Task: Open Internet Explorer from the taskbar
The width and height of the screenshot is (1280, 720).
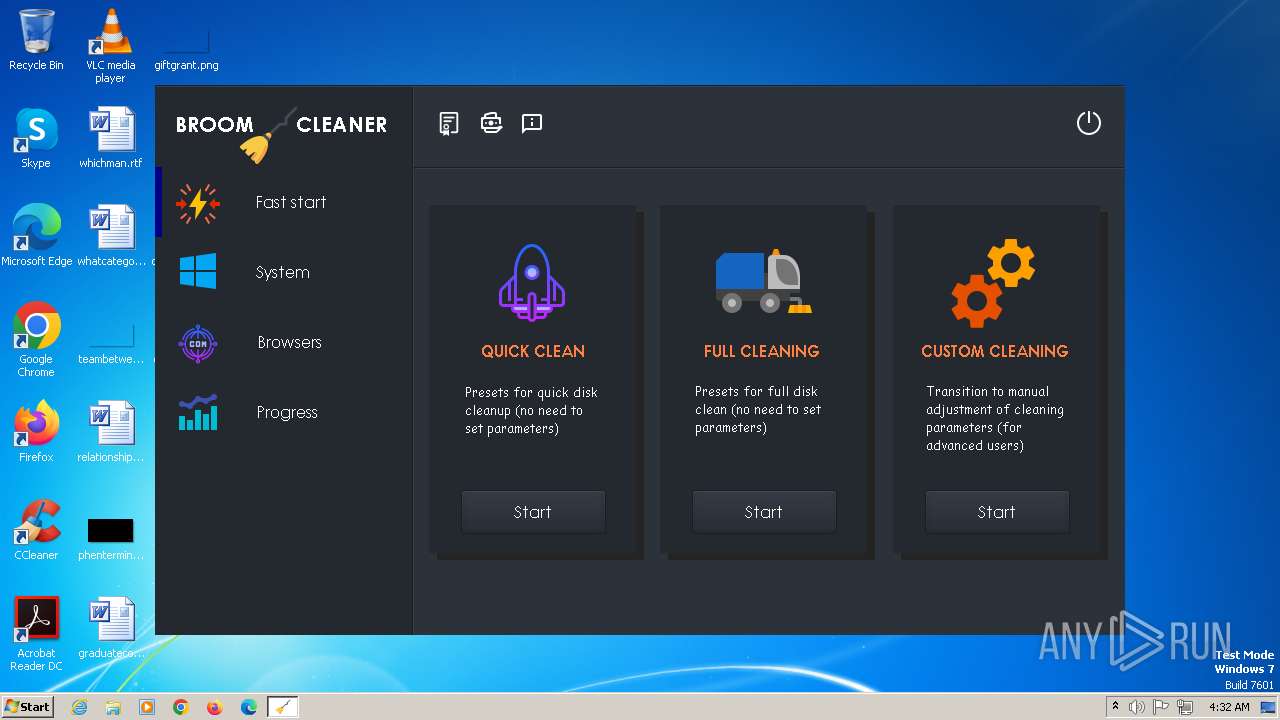Action: (x=79, y=707)
